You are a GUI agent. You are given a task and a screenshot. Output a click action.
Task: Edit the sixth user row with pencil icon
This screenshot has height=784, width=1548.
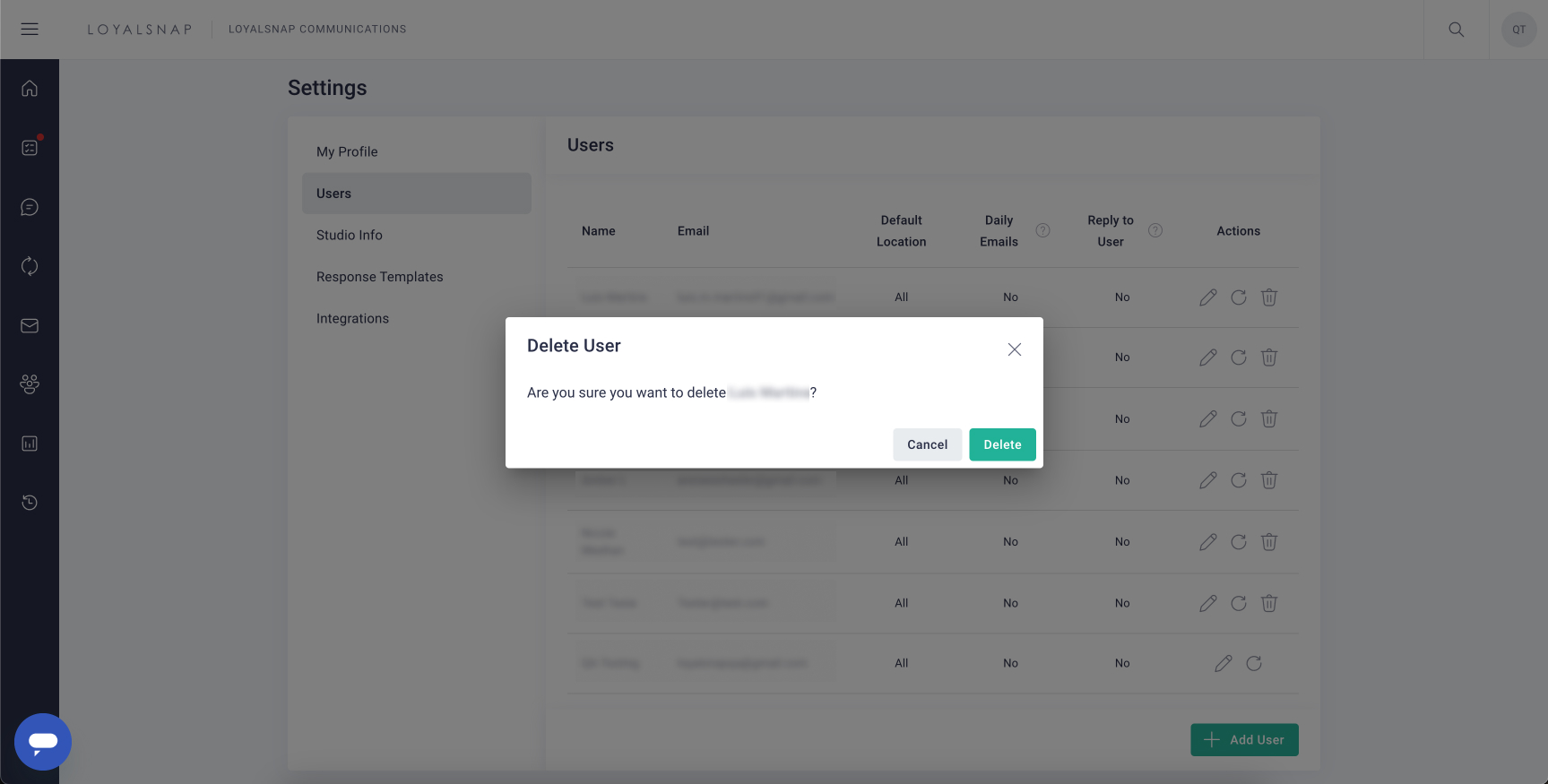coord(1208,603)
